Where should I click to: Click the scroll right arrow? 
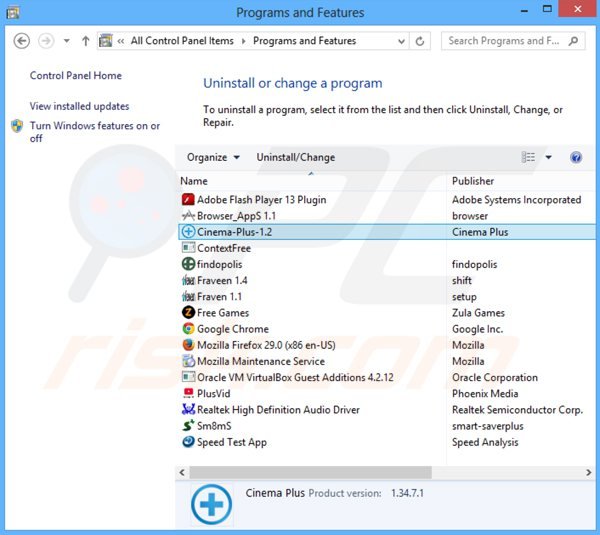[x=589, y=473]
